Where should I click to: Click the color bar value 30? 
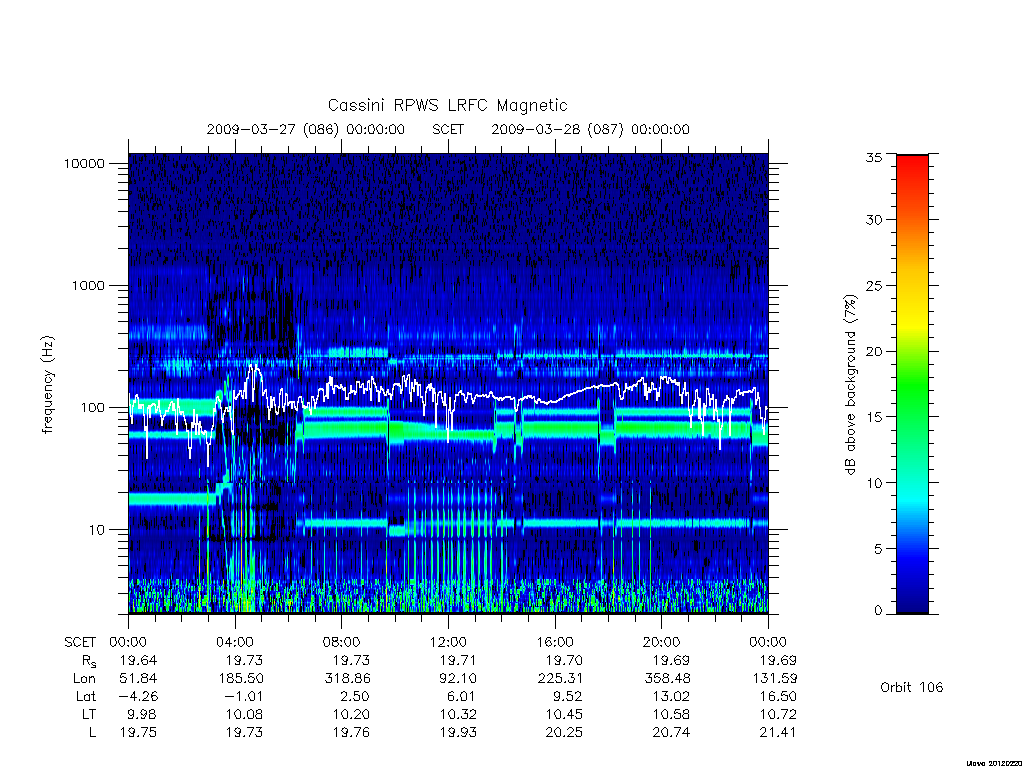click(x=874, y=219)
